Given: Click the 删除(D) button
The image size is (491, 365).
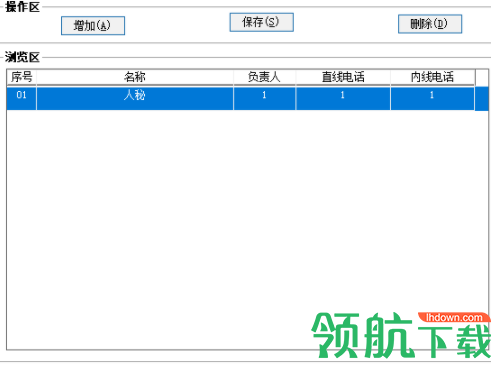Looking at the screenshot, I should point(430,24).
